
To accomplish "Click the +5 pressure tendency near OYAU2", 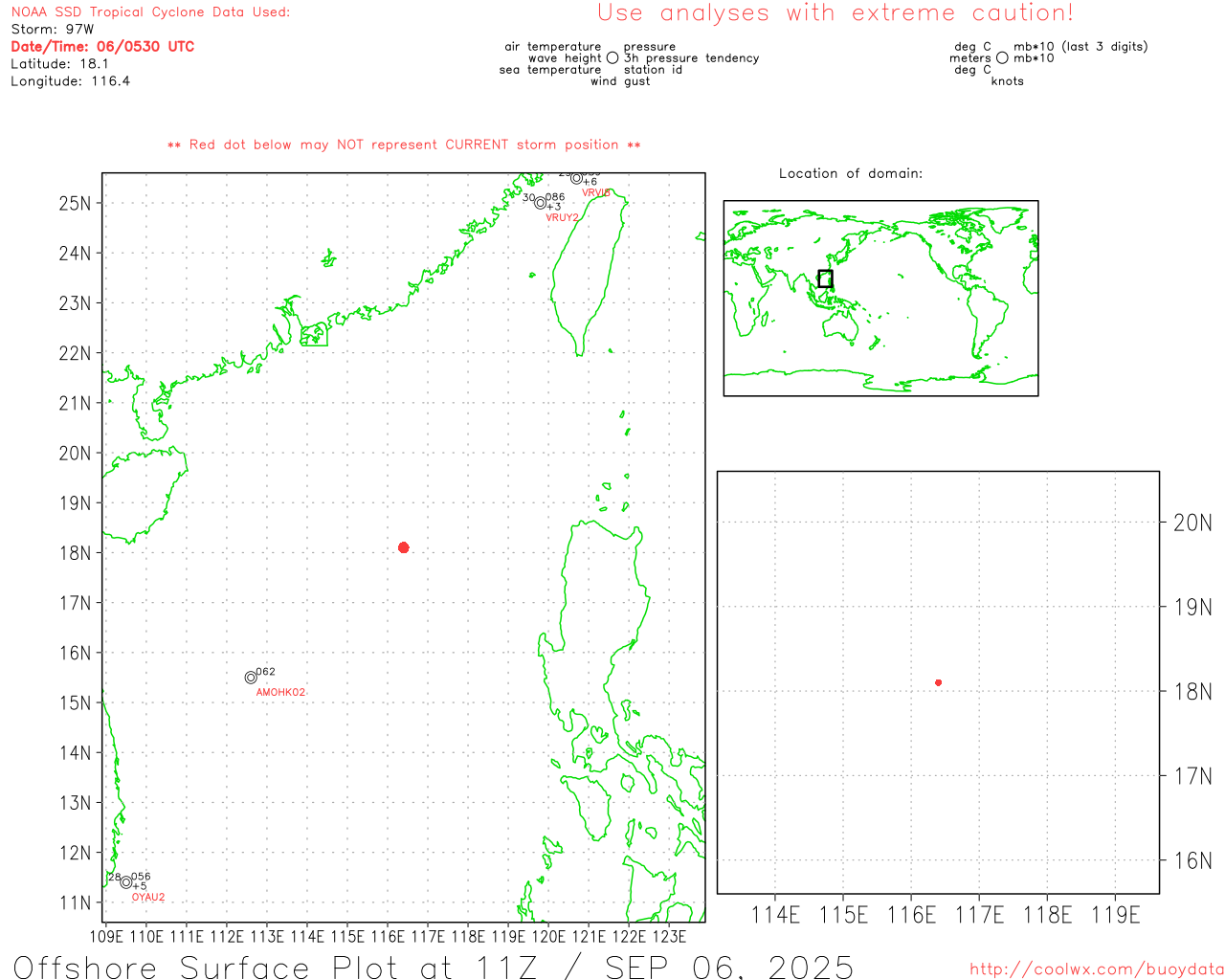I will pyautogui.click(x=140, y=886).
